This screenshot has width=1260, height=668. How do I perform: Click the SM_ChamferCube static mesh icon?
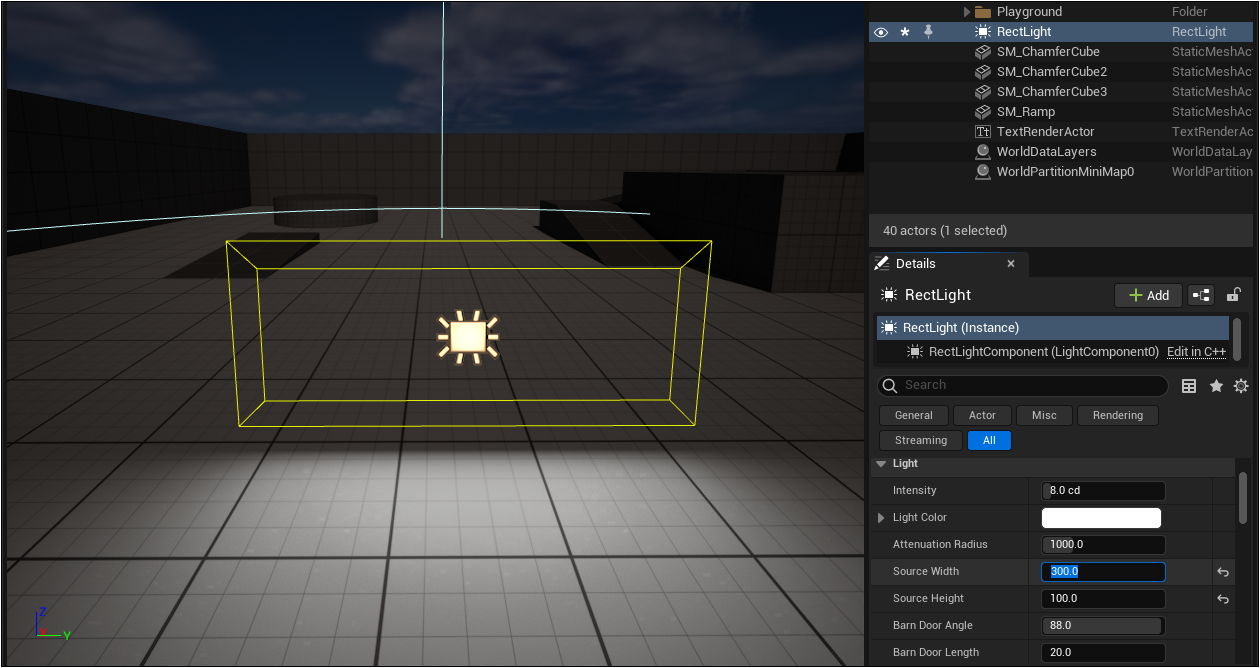(x=982, y=52)
